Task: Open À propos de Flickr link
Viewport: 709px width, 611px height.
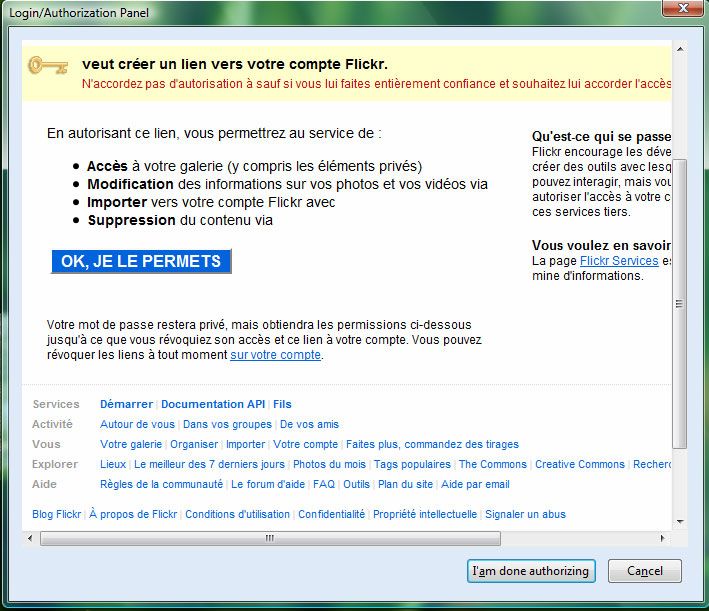Action: click(x=133, y=514)
